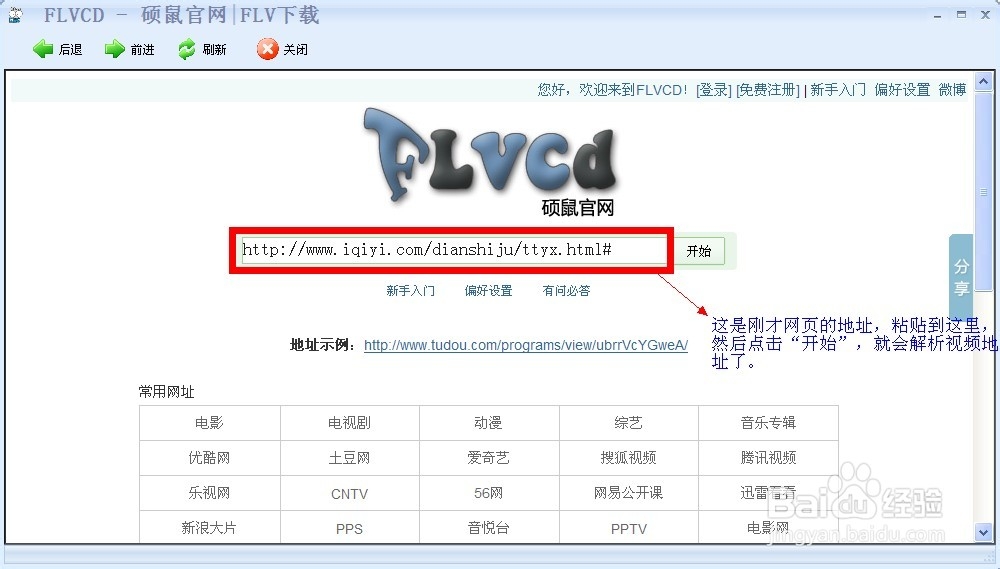The width and height of the screenshot is (1000, 569).
Task: Open the 登录 login link
Action: [714, 90]
